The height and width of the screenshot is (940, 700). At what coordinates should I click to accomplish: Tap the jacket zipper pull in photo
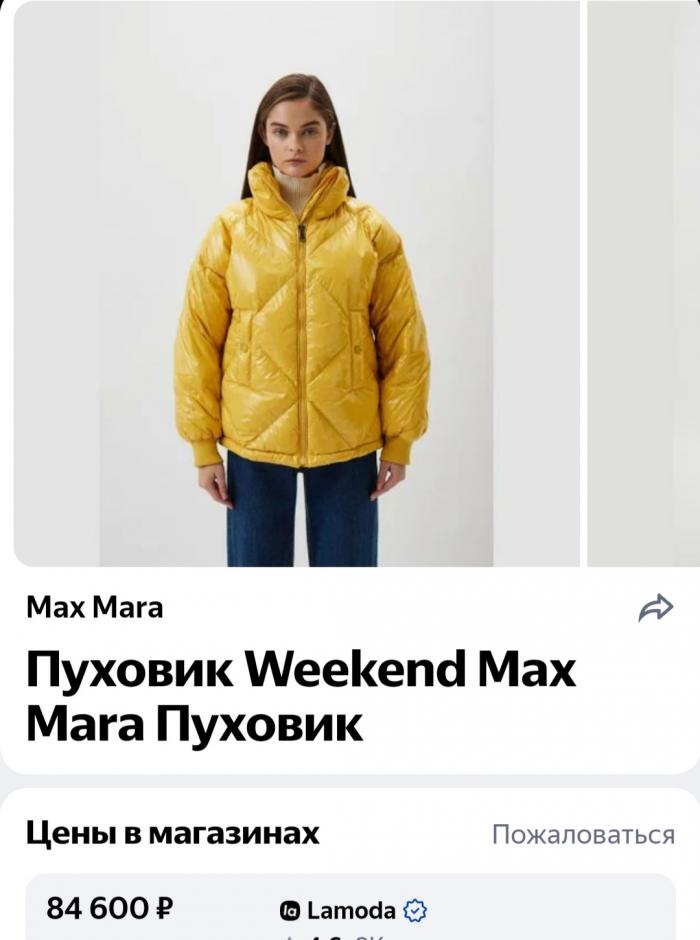(x=302, y=231)
